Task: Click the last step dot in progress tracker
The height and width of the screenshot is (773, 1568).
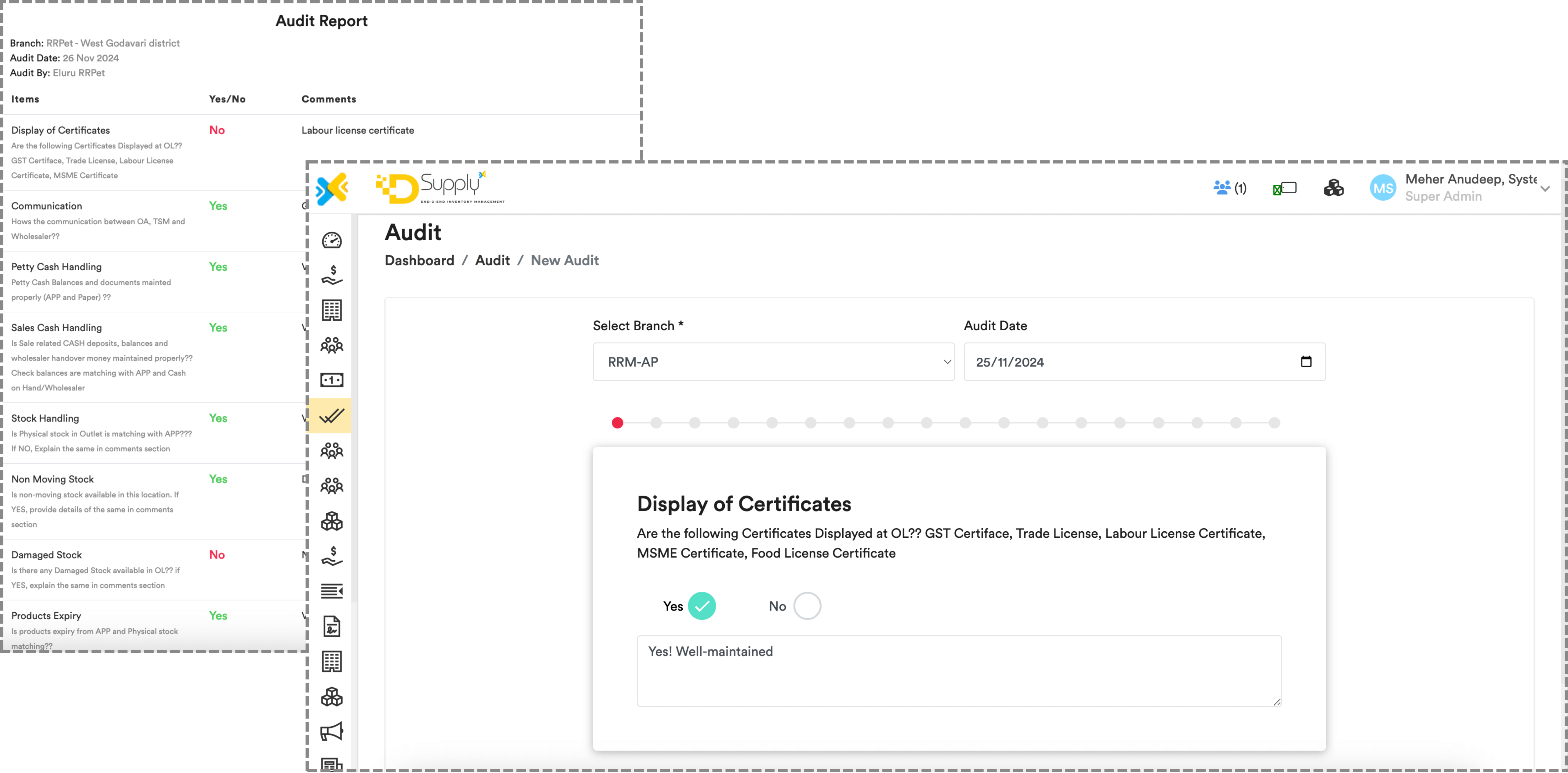Action: pyautogui.click(x=1274, y=423)
